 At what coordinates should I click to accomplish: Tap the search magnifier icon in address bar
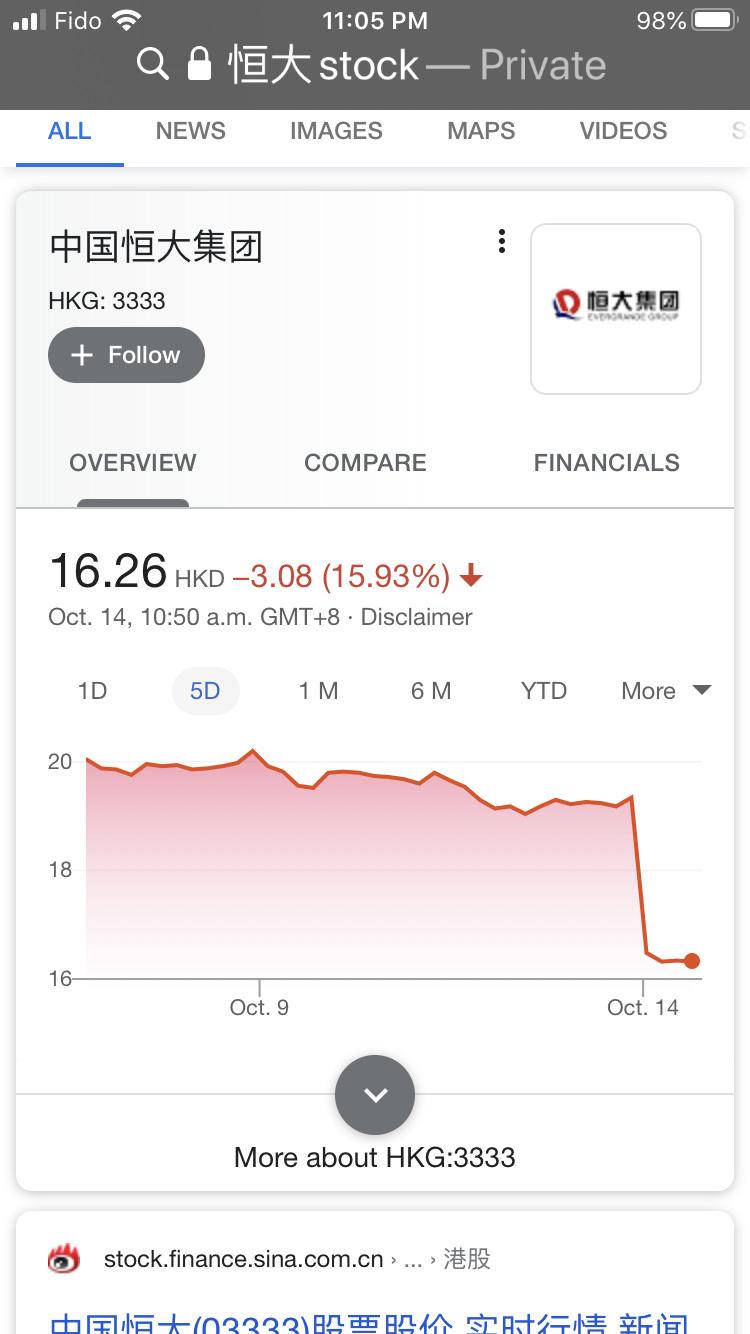pyautogui.click(x=152, y=65)
